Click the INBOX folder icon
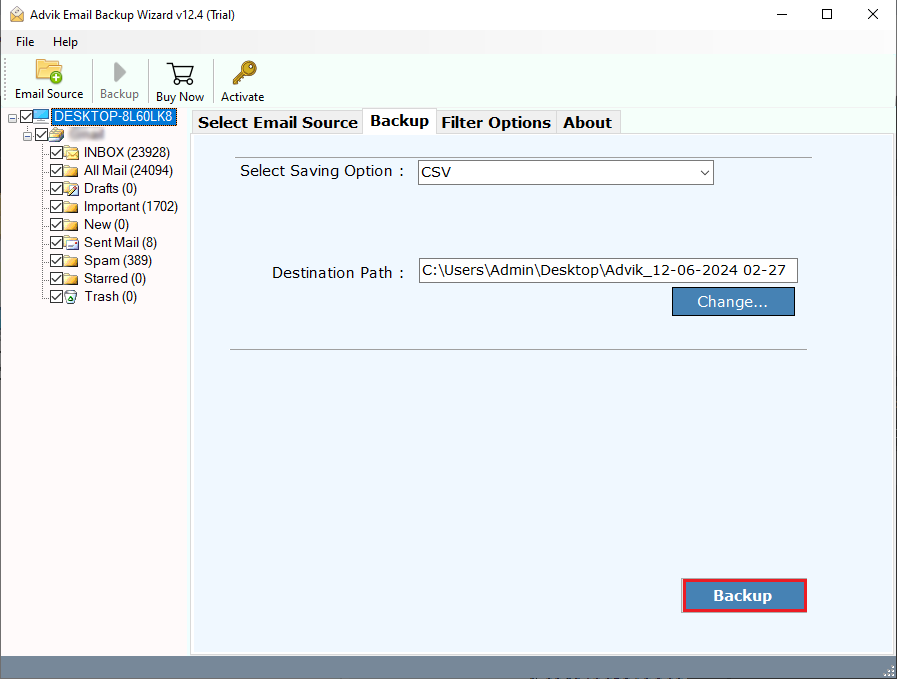897x679 pixels. coord(72,153)
